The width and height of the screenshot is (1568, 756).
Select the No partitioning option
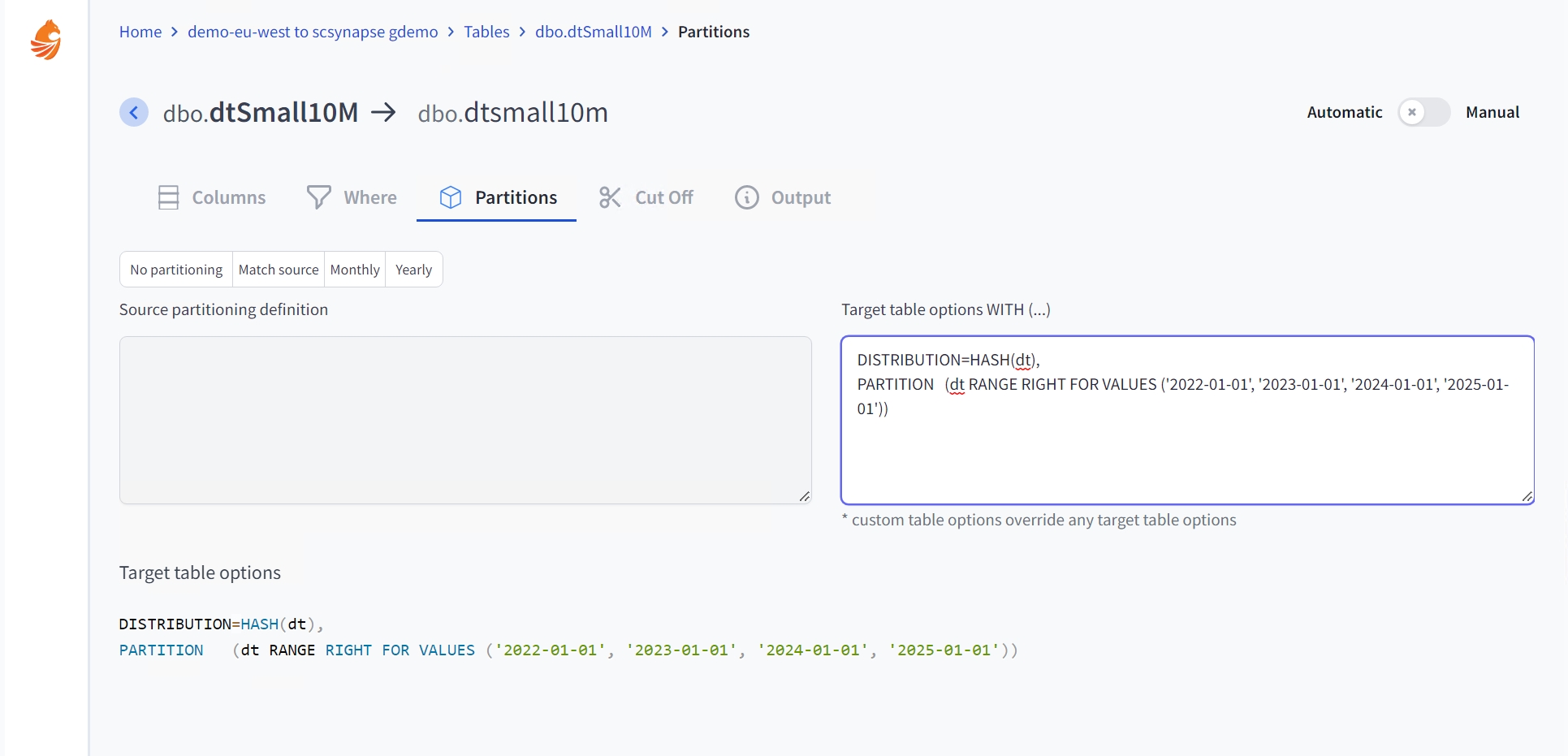click(176, 270)
